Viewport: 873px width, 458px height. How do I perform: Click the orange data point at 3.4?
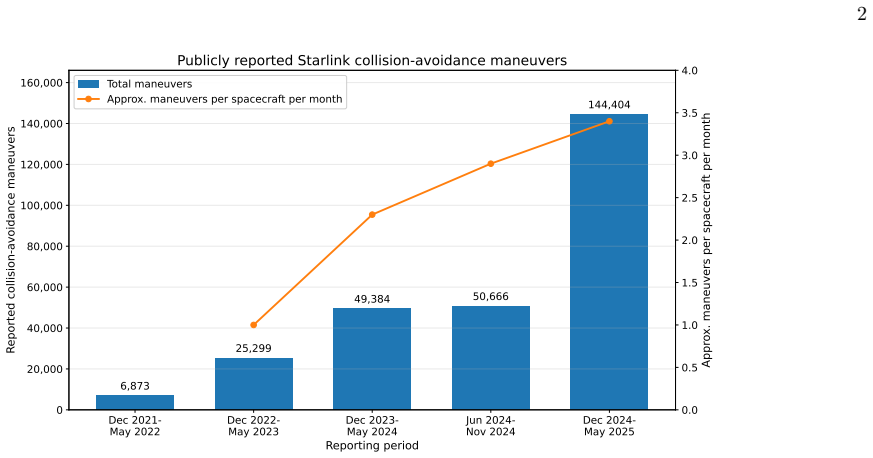tap(609, 121)
